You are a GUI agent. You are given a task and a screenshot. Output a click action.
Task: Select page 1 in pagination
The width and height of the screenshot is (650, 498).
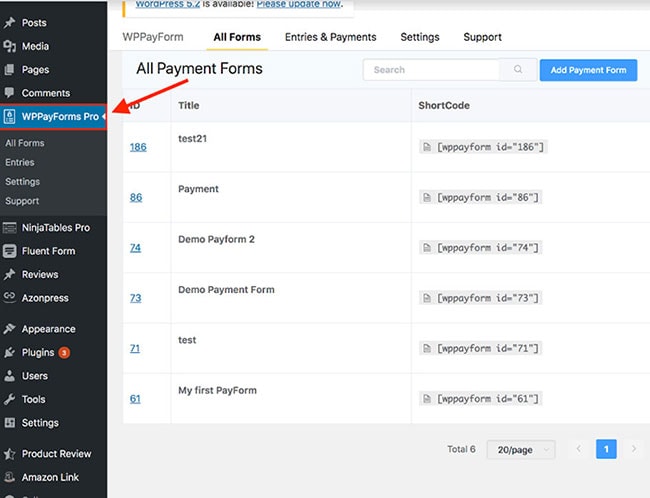[x=606, y=449]
